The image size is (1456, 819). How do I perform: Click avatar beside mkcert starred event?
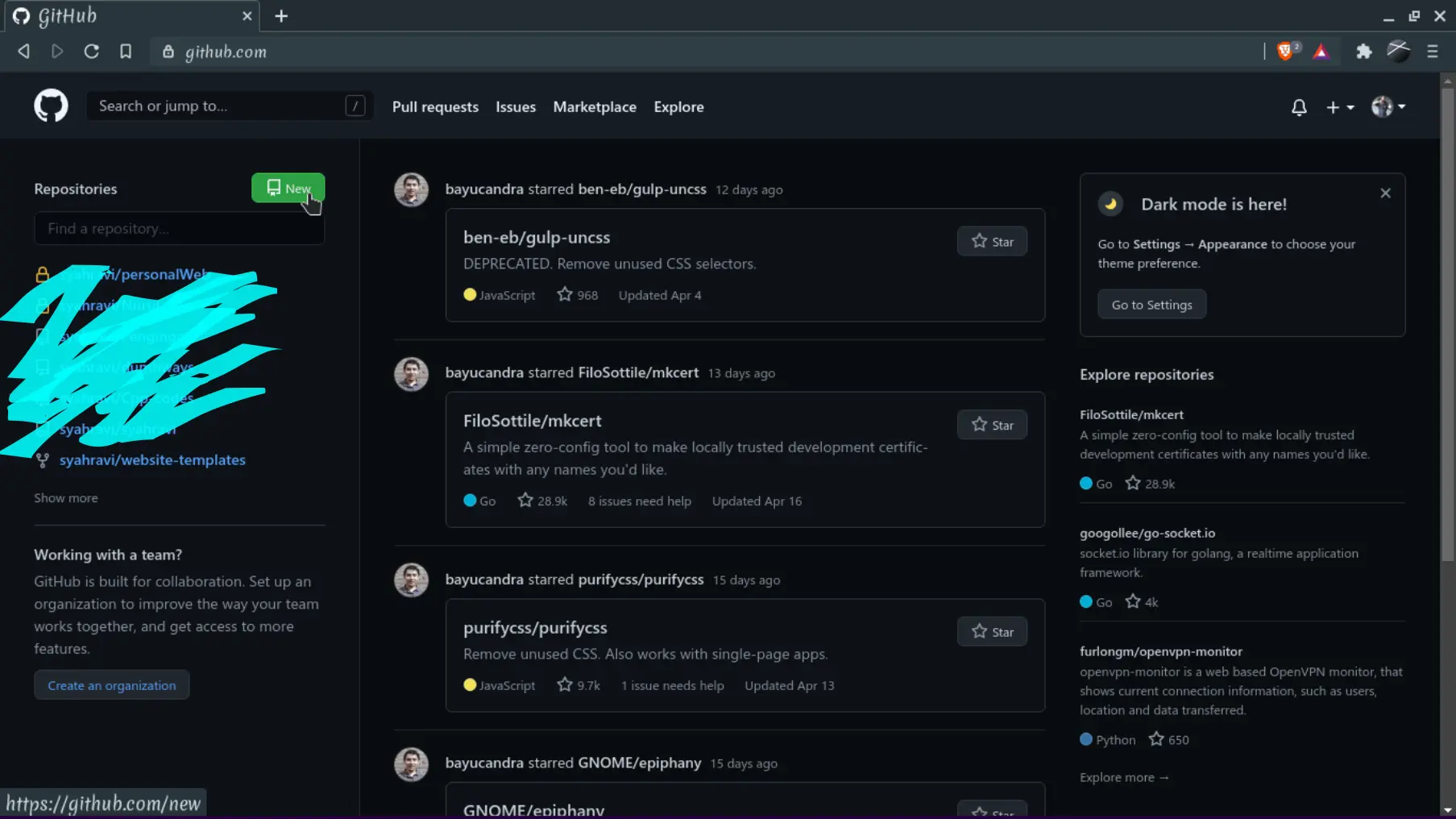[411, 374]
